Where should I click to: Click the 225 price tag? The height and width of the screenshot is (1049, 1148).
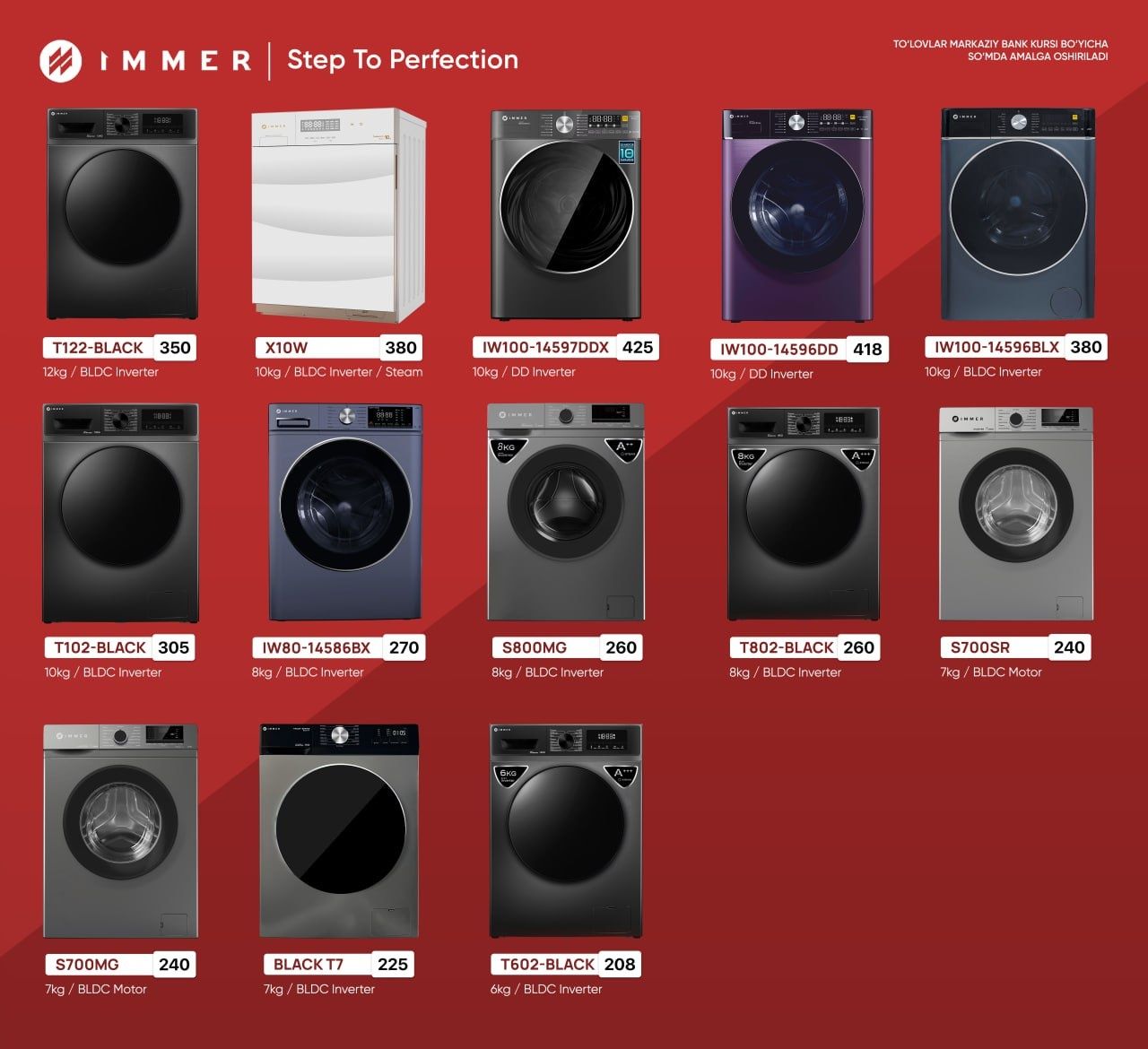(x=393, y=965)
